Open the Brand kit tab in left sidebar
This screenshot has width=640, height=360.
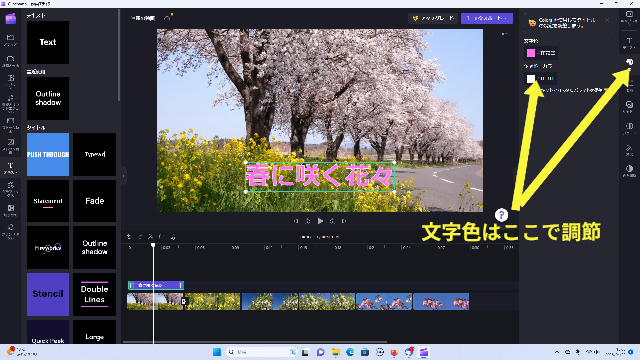click(10, 231)
